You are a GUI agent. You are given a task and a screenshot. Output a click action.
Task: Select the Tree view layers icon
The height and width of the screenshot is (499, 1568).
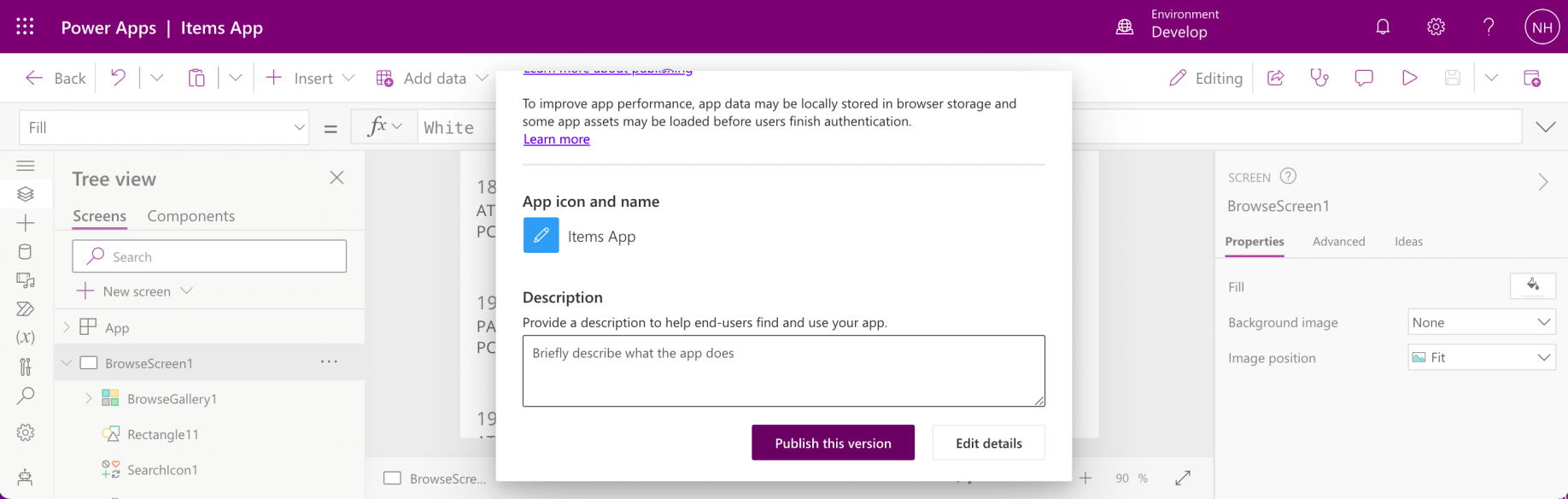pos(26,194)
